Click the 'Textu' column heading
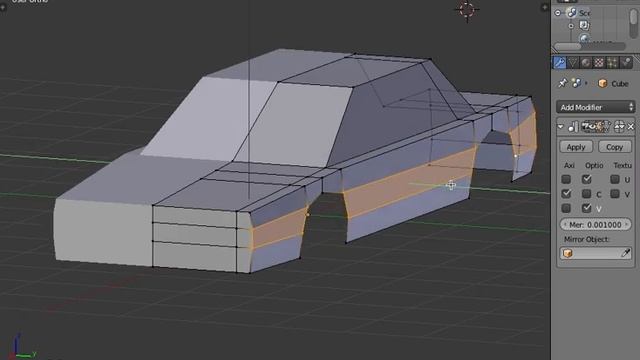 point(622,165)
